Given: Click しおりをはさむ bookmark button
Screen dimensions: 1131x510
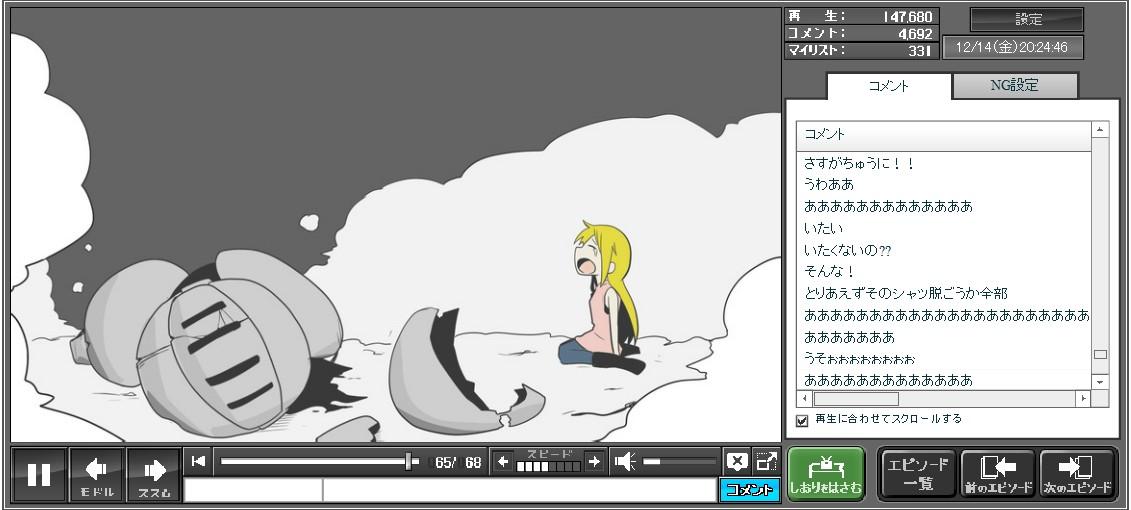Looking at the screenshot, I should coord(825,474).
